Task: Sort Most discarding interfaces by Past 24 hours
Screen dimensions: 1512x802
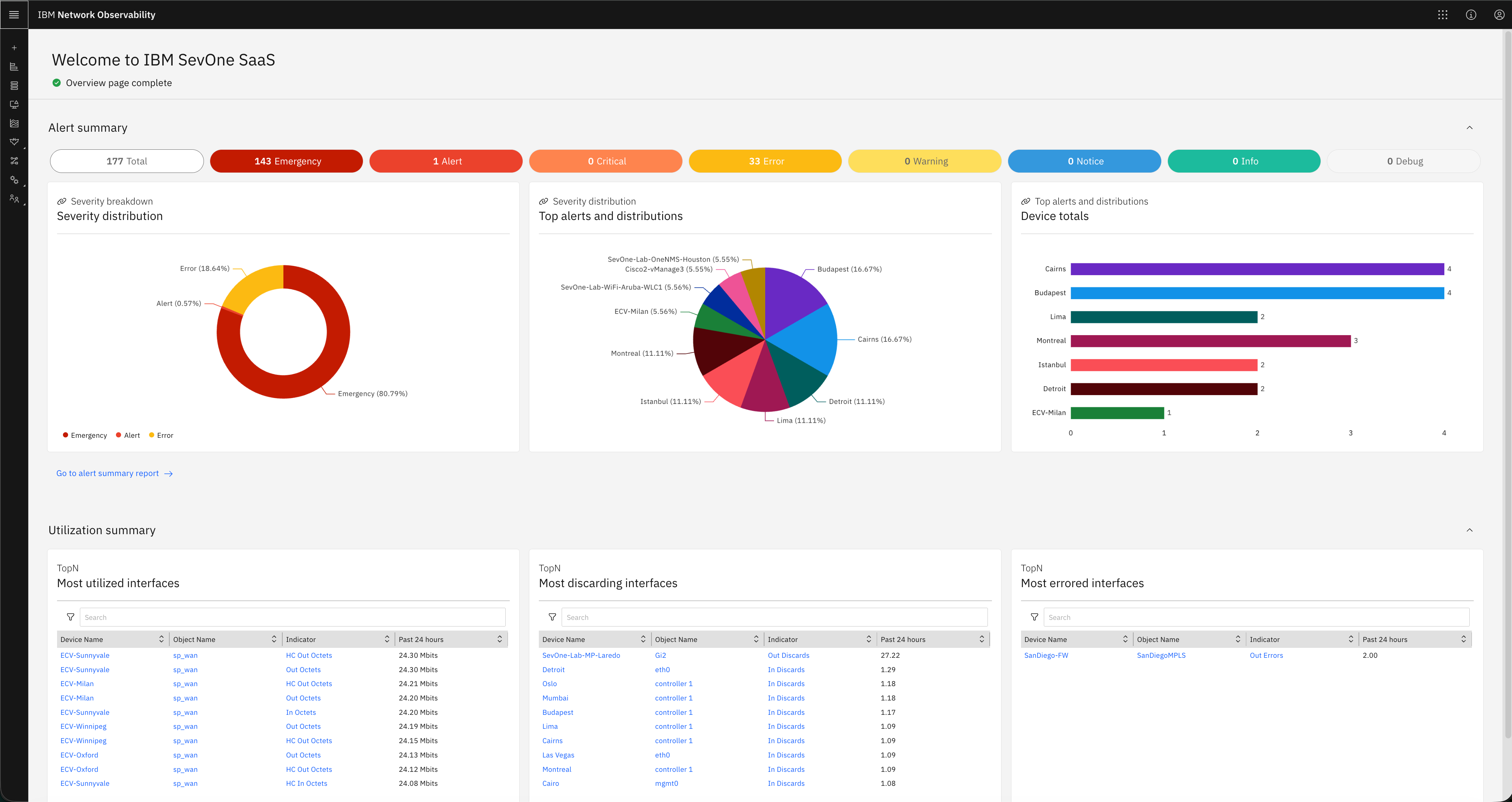Action: (981, 639)
